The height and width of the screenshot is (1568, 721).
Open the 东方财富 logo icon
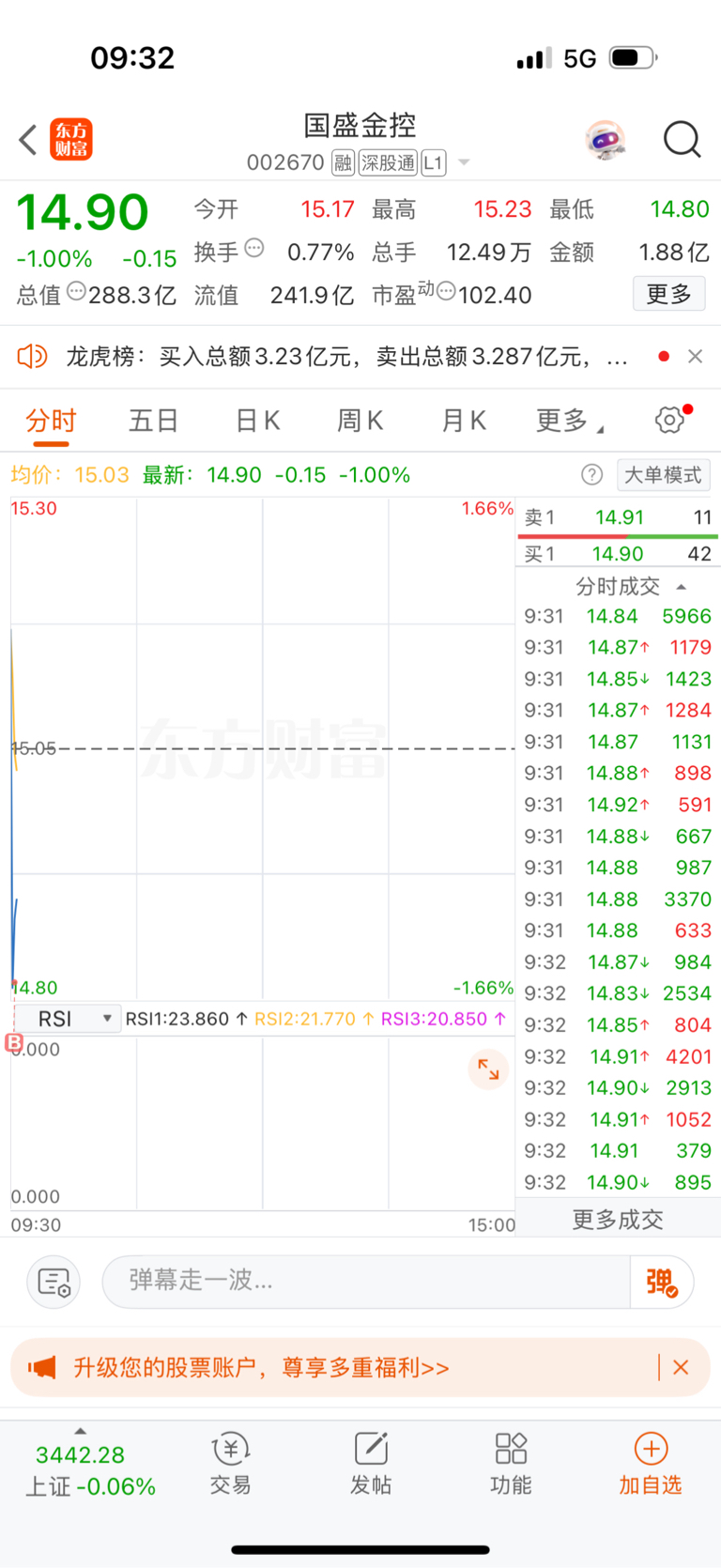pos(71,140)
